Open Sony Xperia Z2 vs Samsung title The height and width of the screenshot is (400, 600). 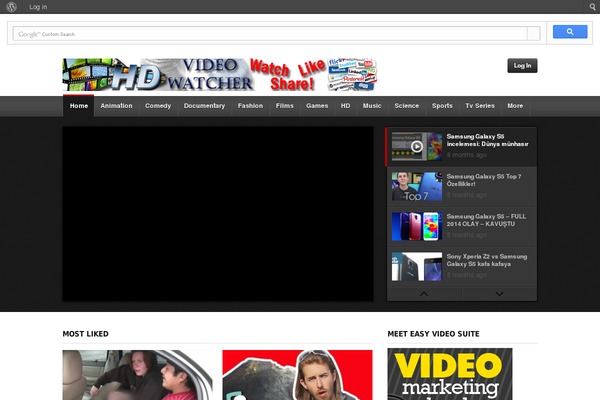point(487,260)
